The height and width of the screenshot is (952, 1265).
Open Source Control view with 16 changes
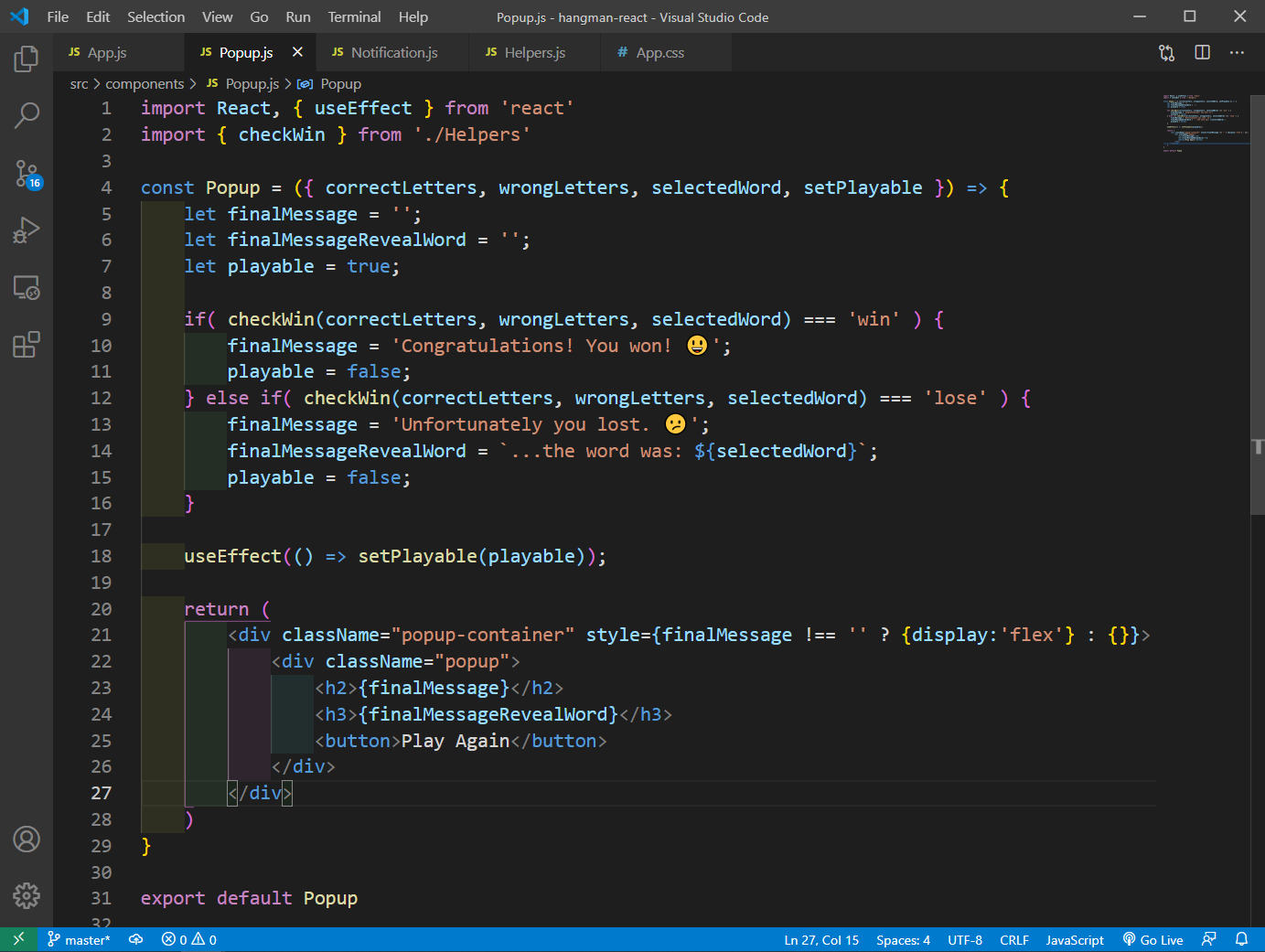[27, 173]
